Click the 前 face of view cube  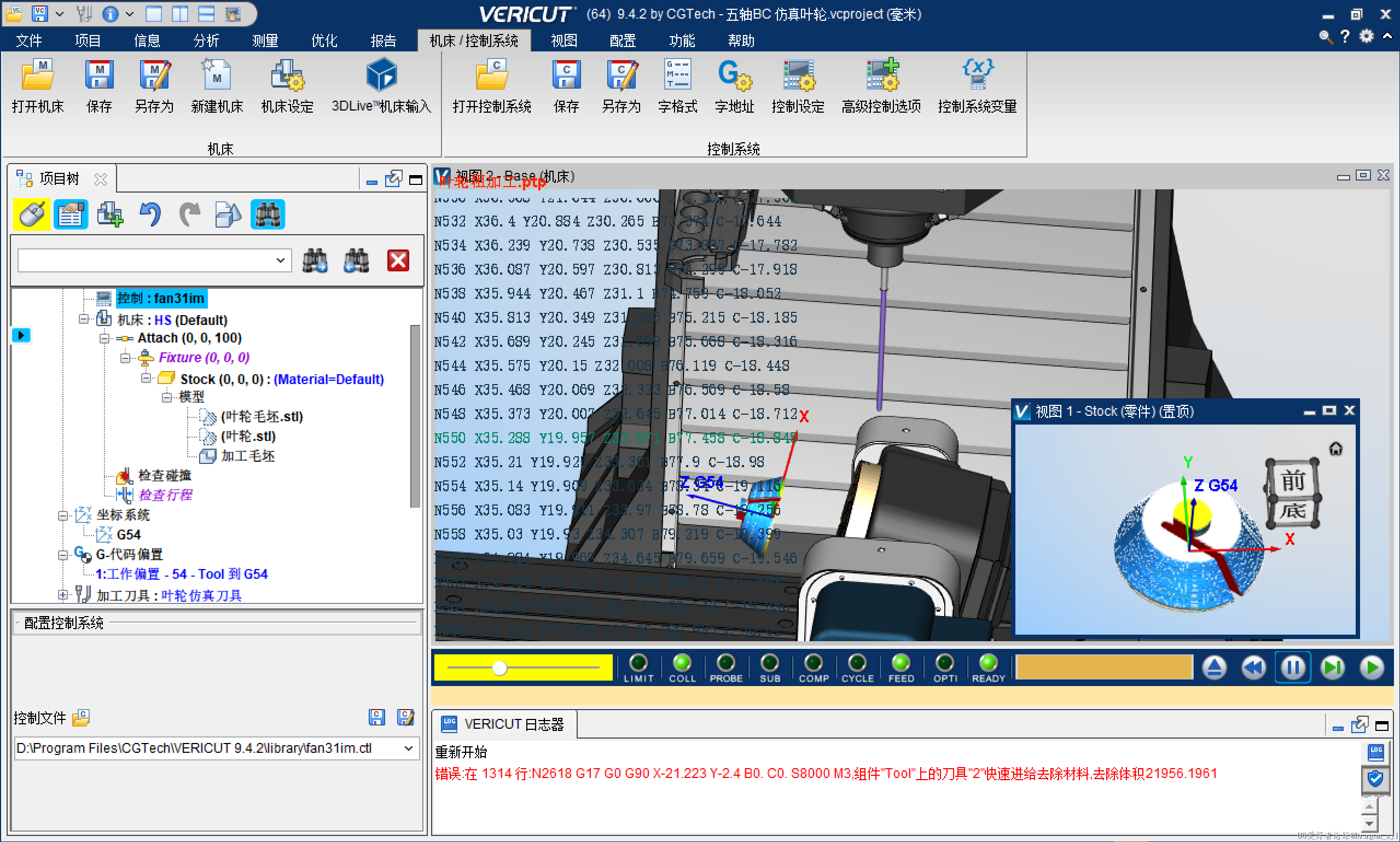click(x=1293, y=481)
